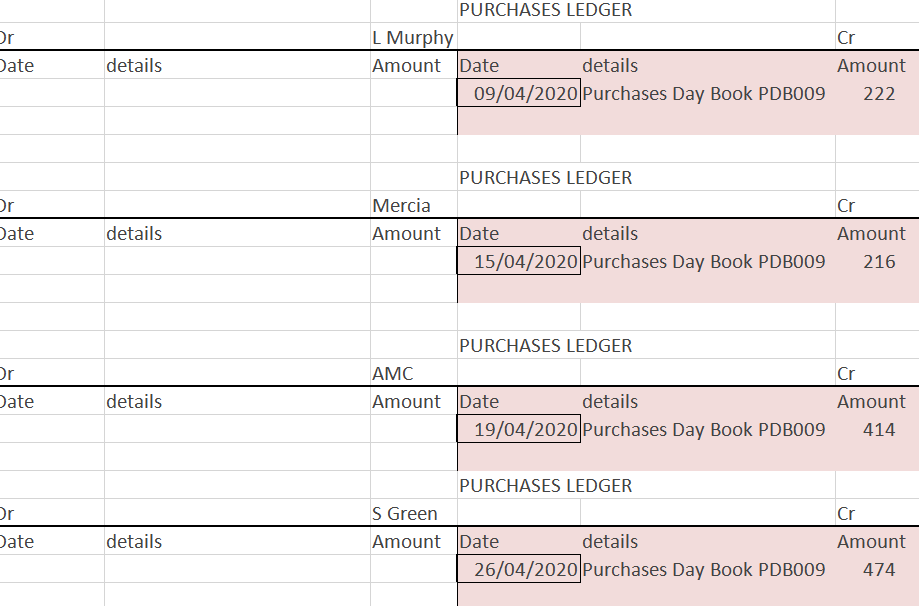
Task: Select the credit amount 414 cell
Action: 878,430
